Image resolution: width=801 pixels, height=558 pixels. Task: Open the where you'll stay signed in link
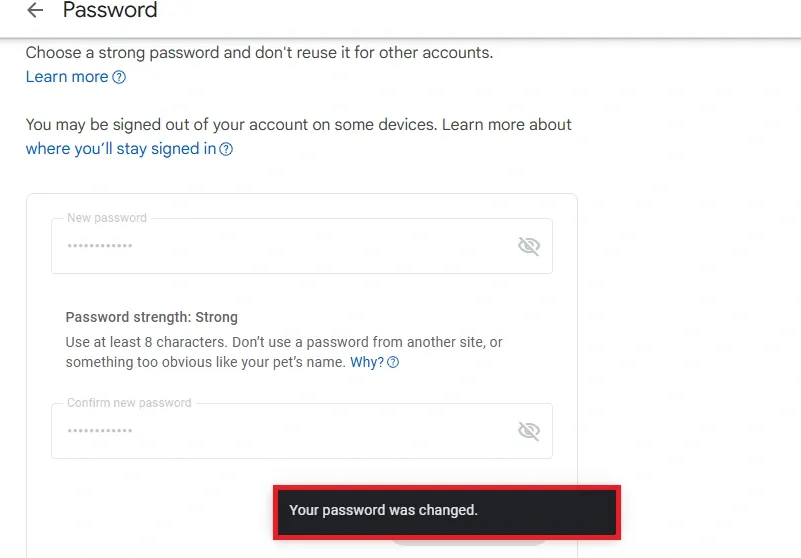point(120,149)
